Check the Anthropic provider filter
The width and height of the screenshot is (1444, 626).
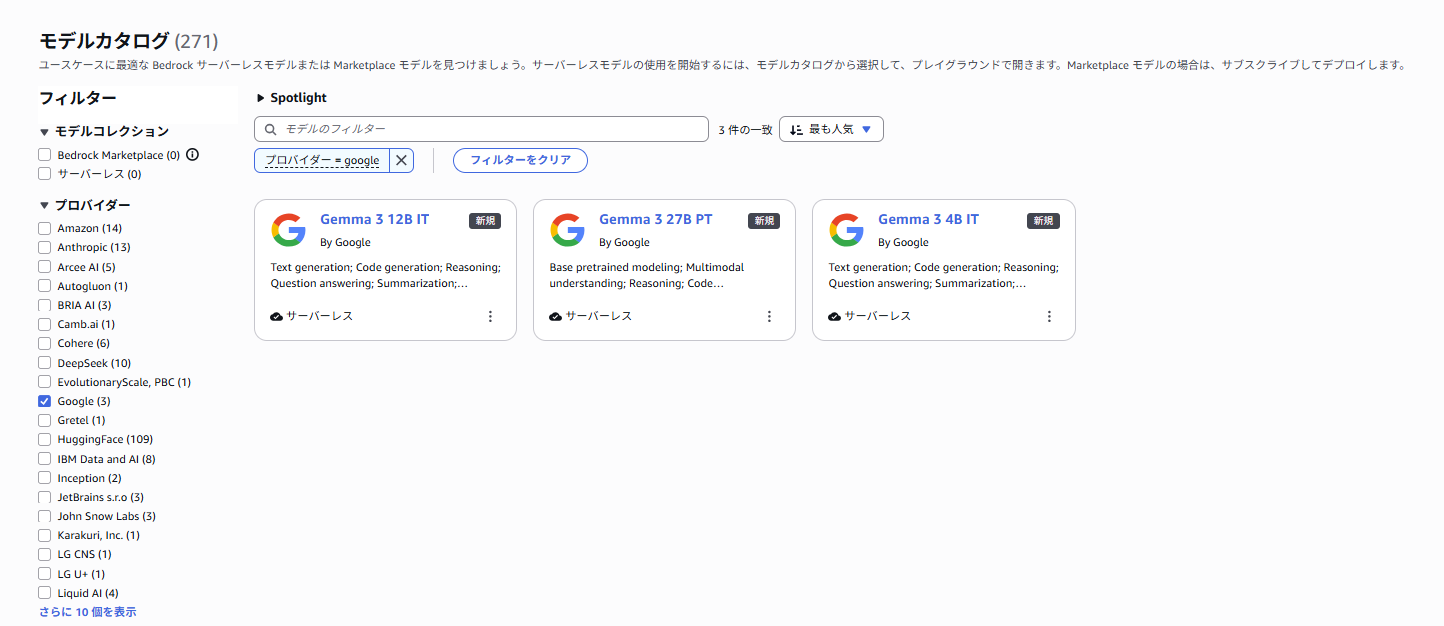(x=44, y=247)
